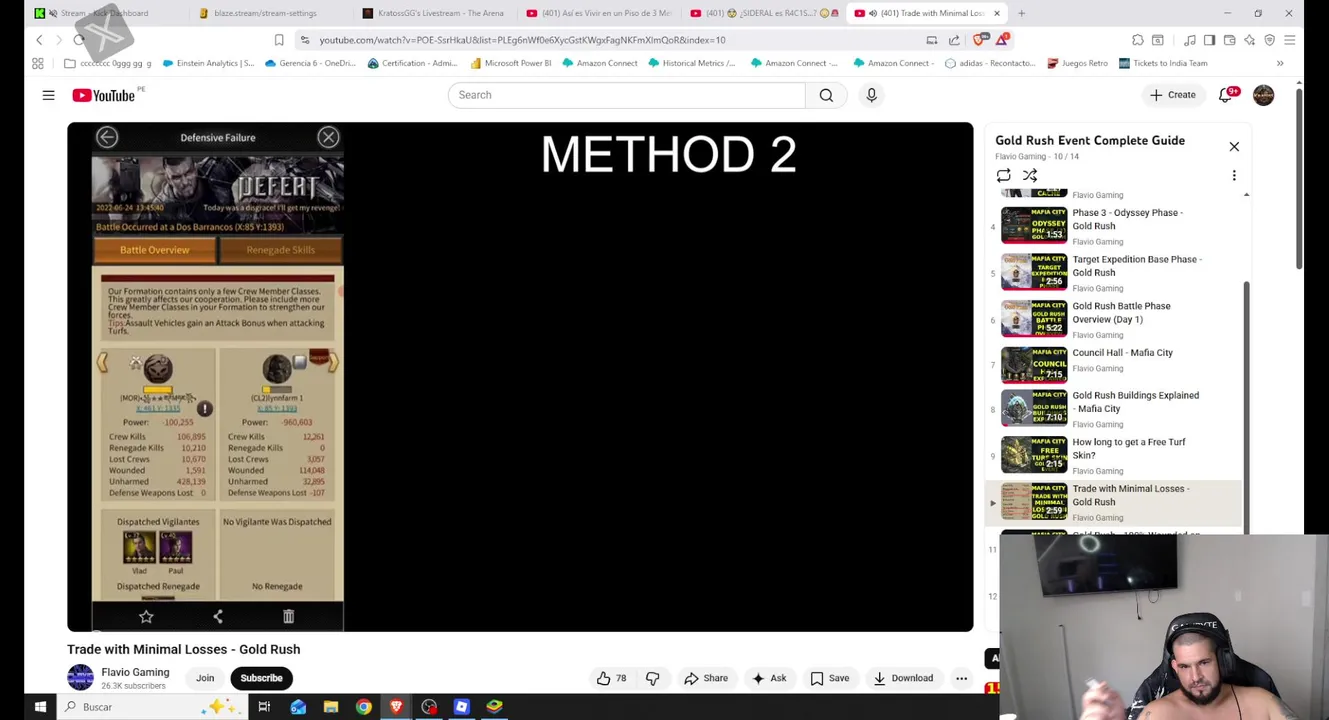Click the X close icon in game report
Screen dimensions: 1329x720
click(x=328, y=137)
